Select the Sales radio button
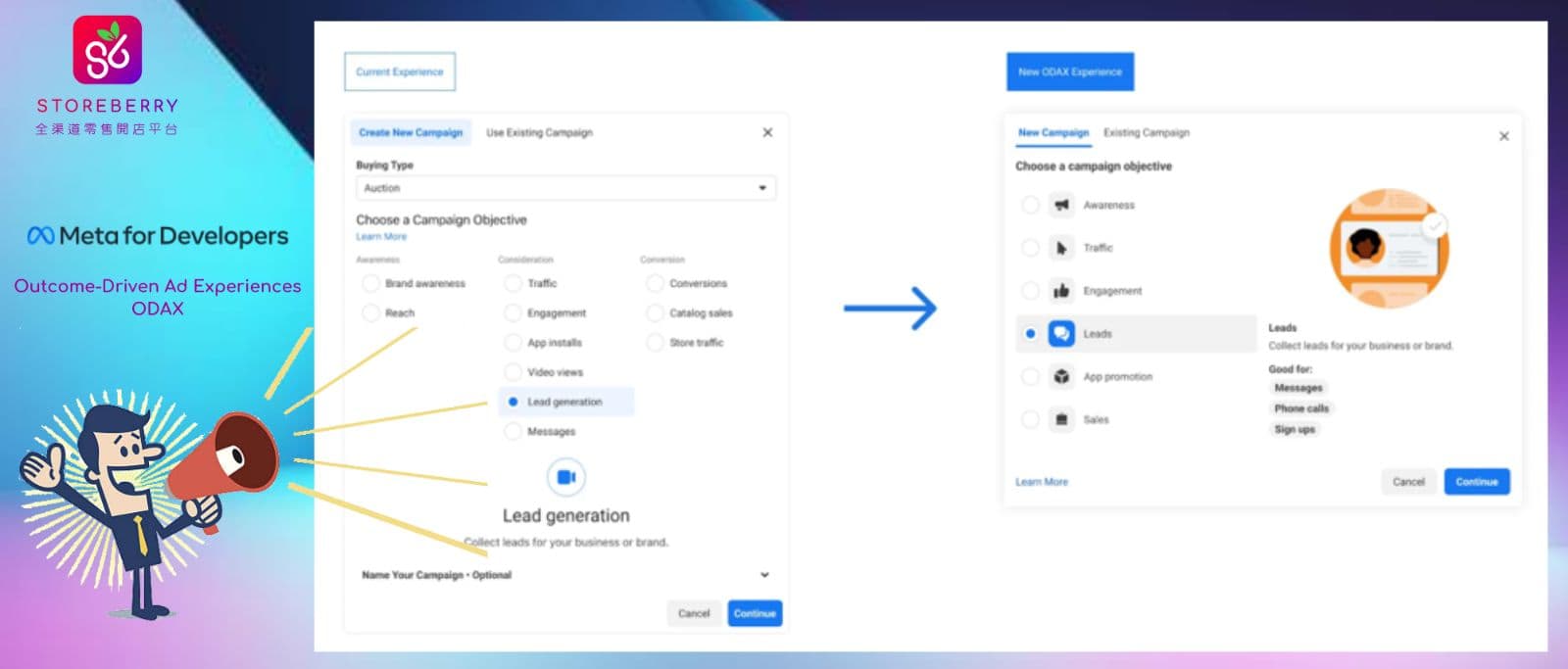Screen dimensions: 1568x669 click(1030, 419)
